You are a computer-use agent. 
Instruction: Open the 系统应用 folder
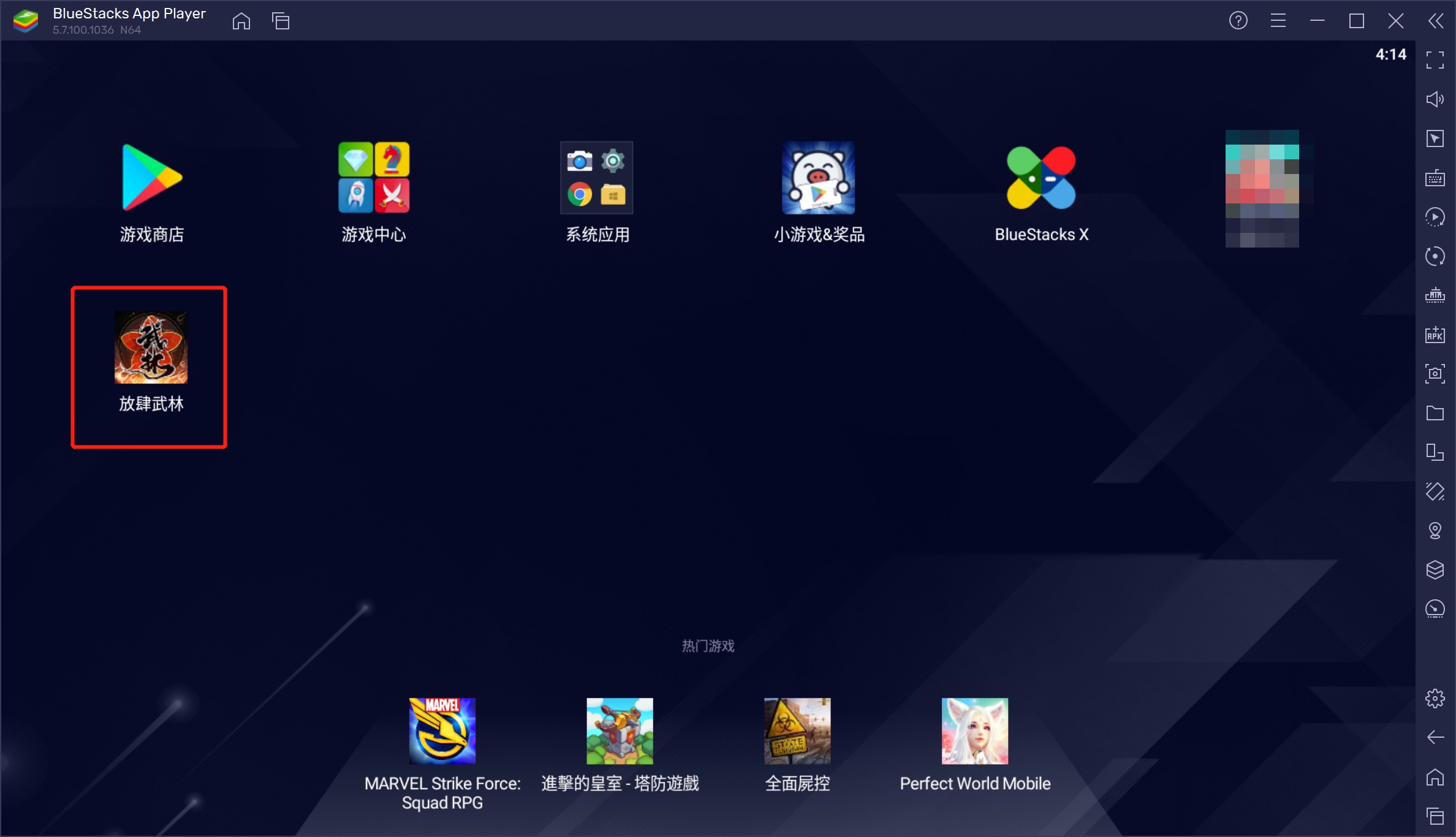coord(597,192)
